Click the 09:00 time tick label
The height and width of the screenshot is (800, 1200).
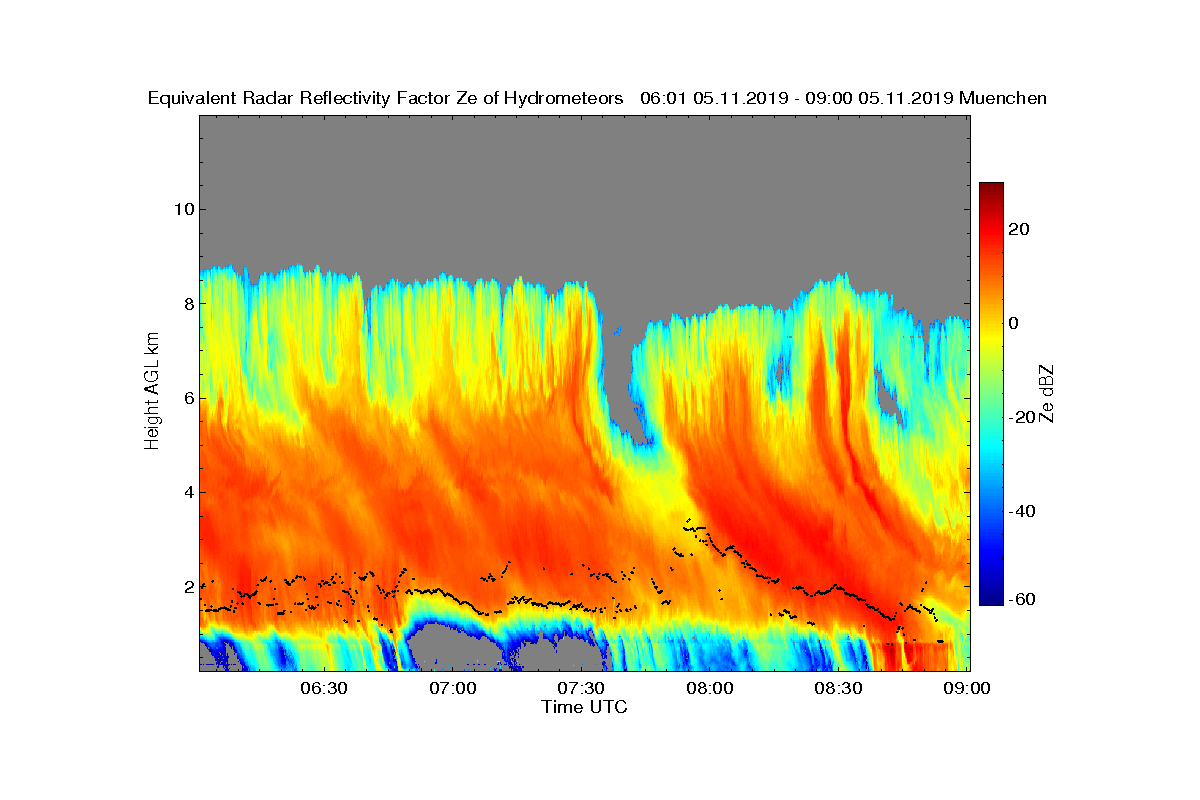tap(965, 688)
